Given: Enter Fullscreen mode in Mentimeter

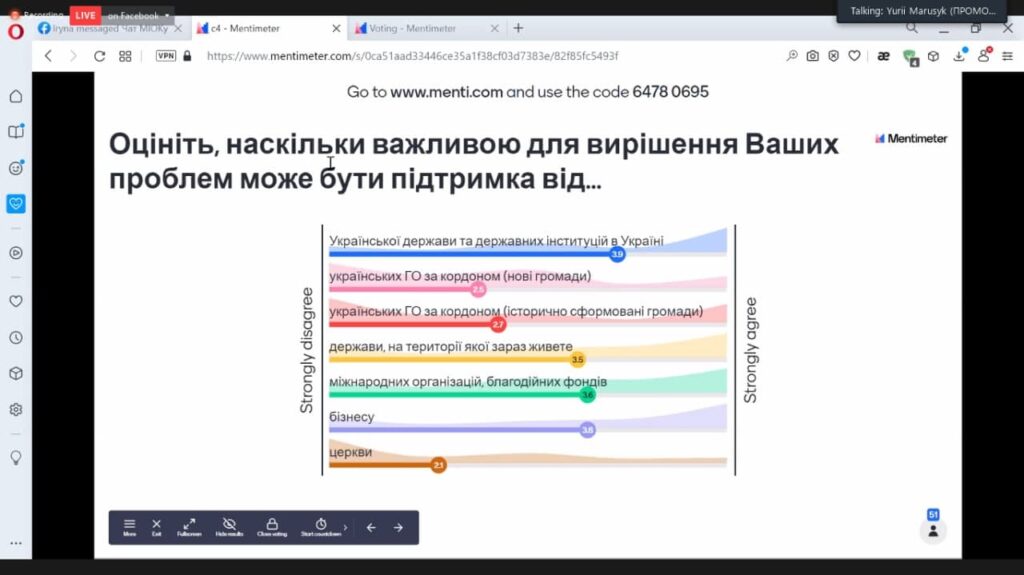Looking at the screenshot, I should (190, 527).
